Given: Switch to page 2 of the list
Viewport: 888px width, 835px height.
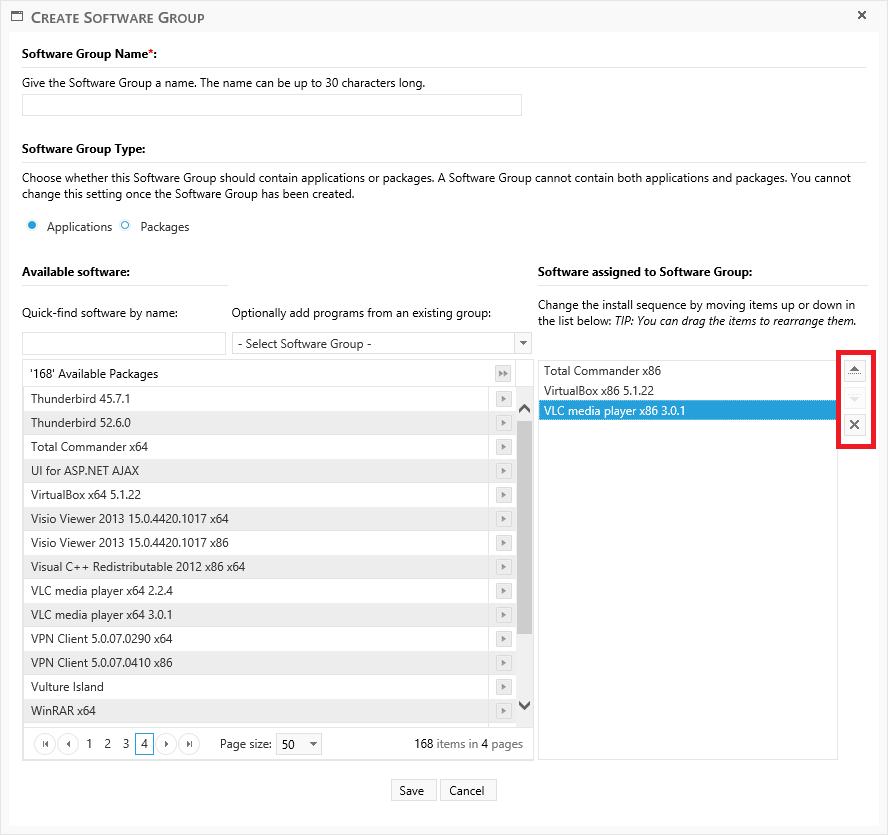Looking at the screenshot, I should 107,744.
